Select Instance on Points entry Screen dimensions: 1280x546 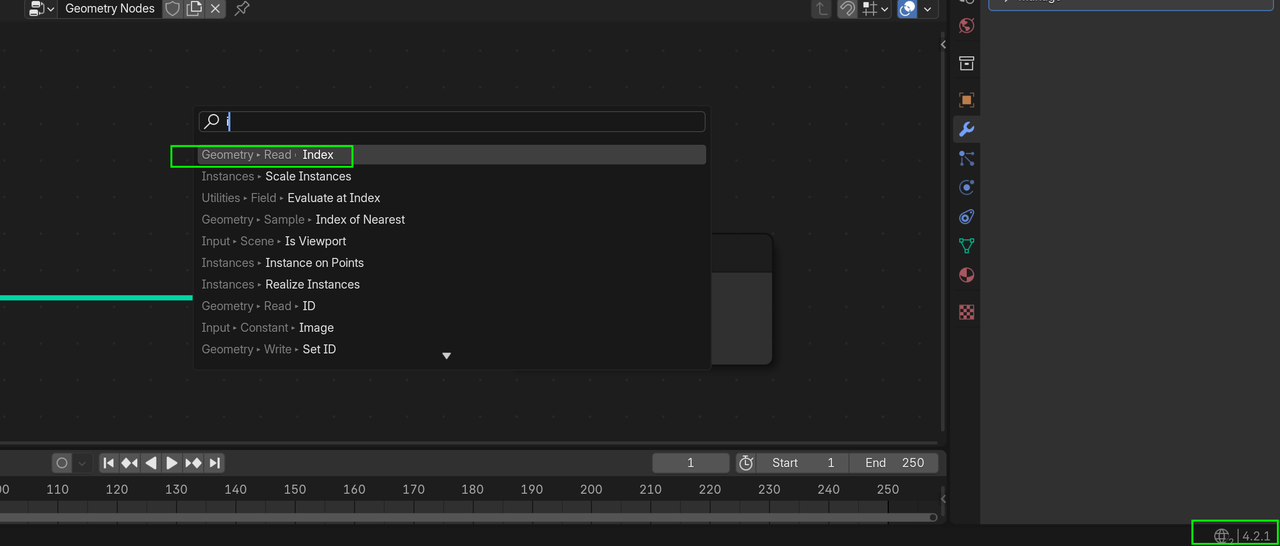tap(452, 263)
